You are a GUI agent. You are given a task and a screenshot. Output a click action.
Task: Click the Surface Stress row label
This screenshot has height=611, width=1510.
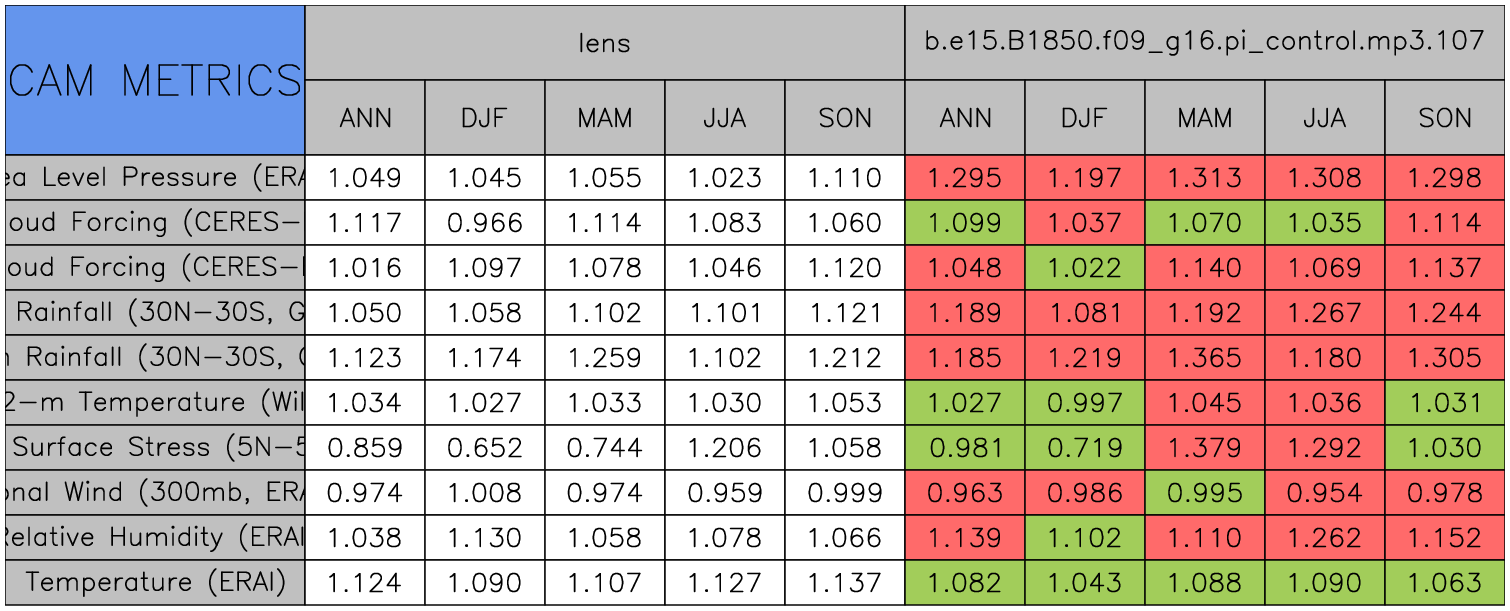point(155,447)
